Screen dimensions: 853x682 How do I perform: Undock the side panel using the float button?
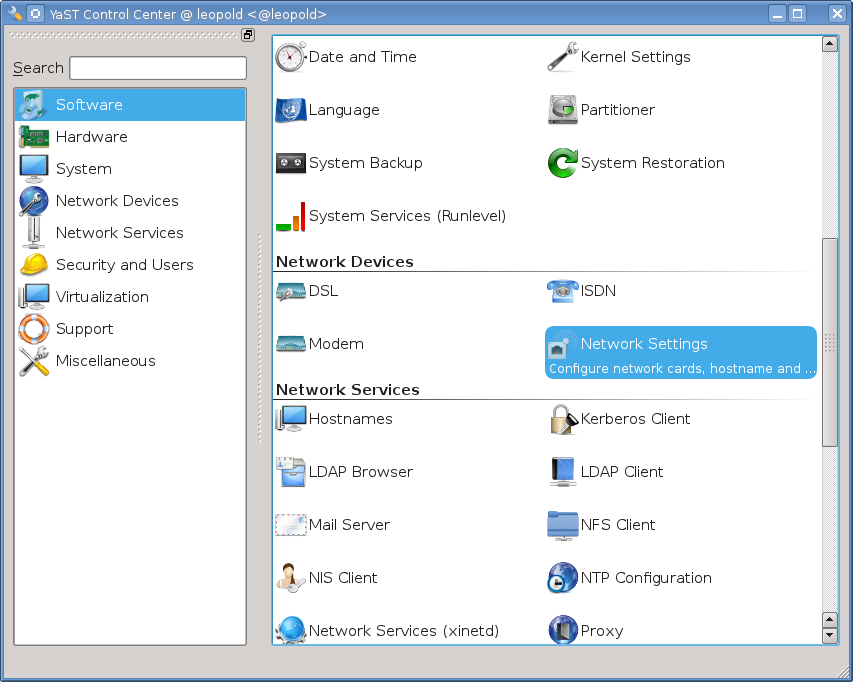[x=248, y=35]
